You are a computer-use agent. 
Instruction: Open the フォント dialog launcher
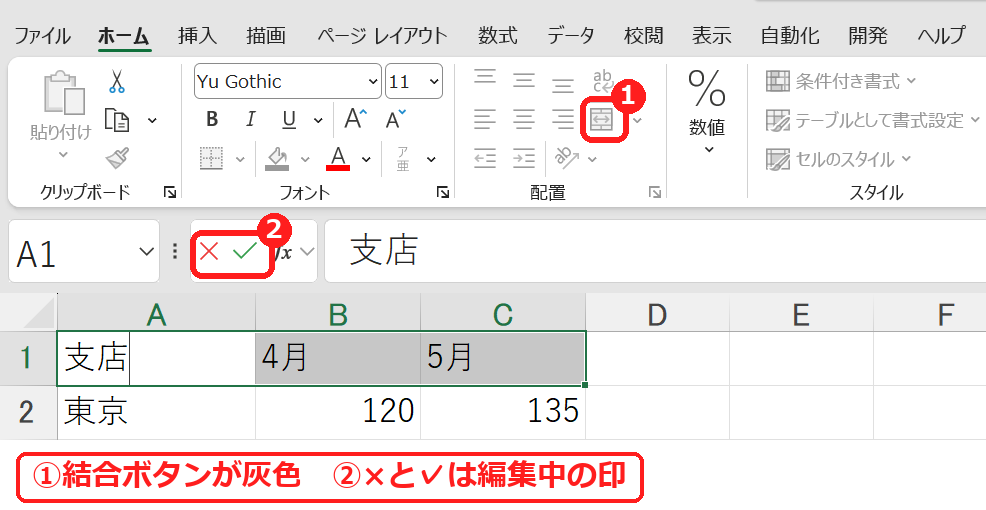[x=443, y=193]
